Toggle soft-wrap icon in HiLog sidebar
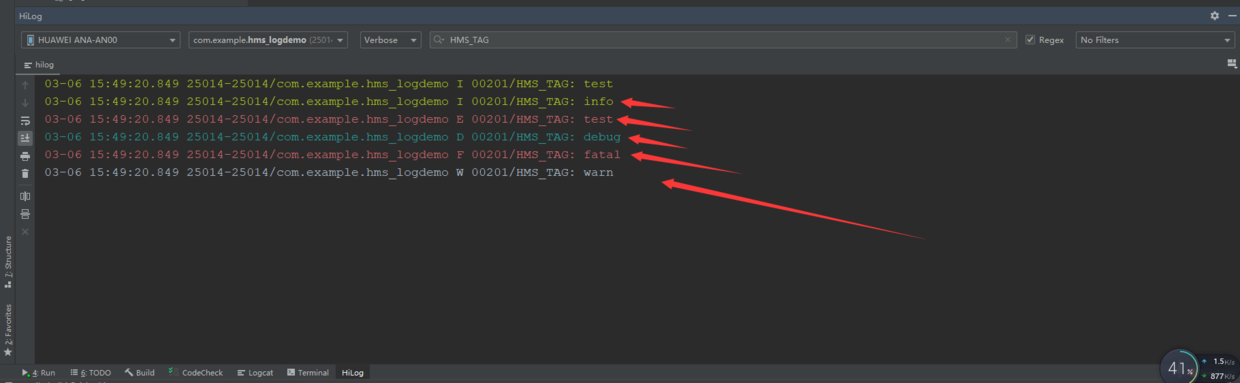This screenshot has width=1240, height=383. (x=25, y=120)
